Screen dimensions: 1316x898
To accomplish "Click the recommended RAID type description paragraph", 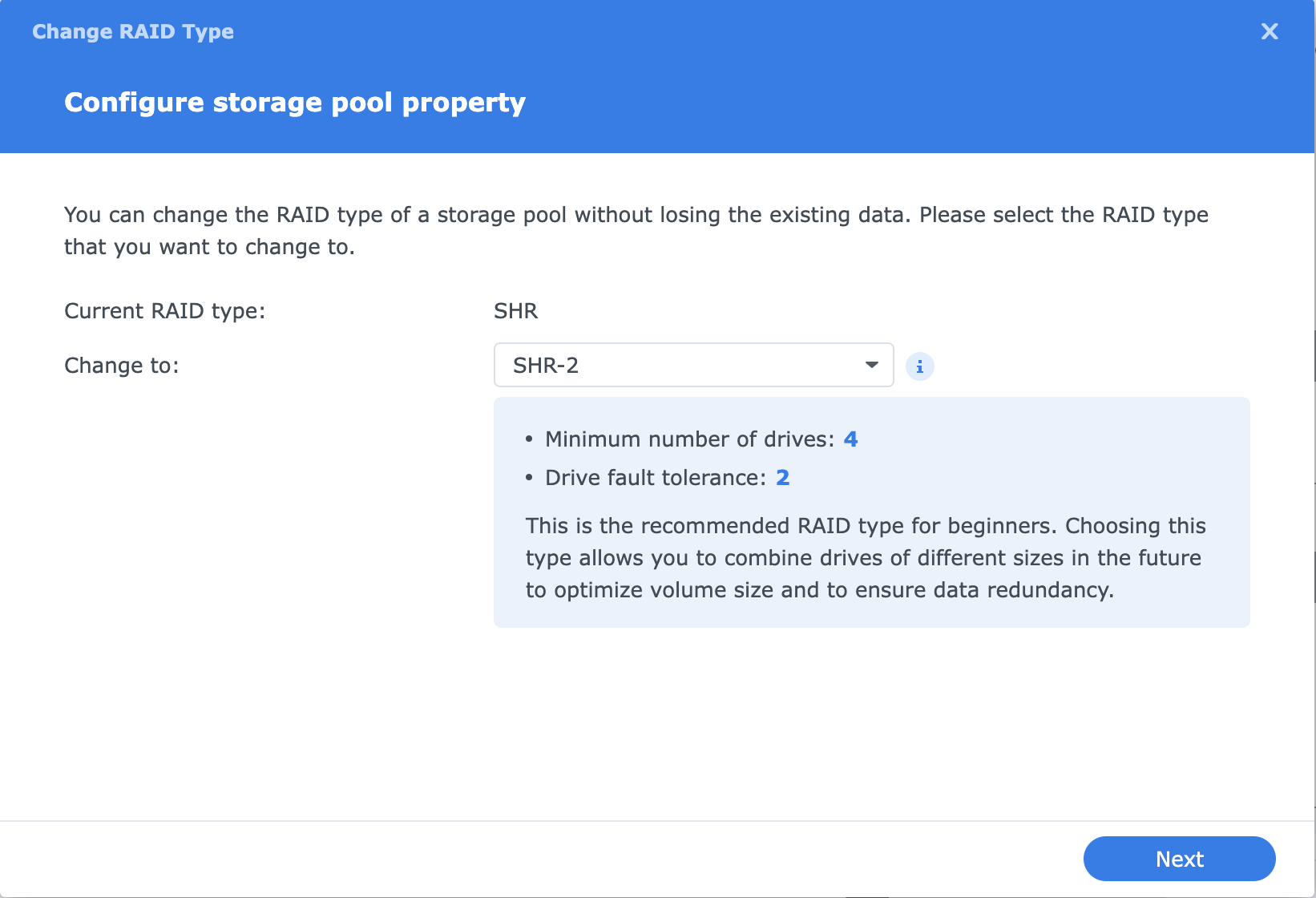I will click(864, 558).
